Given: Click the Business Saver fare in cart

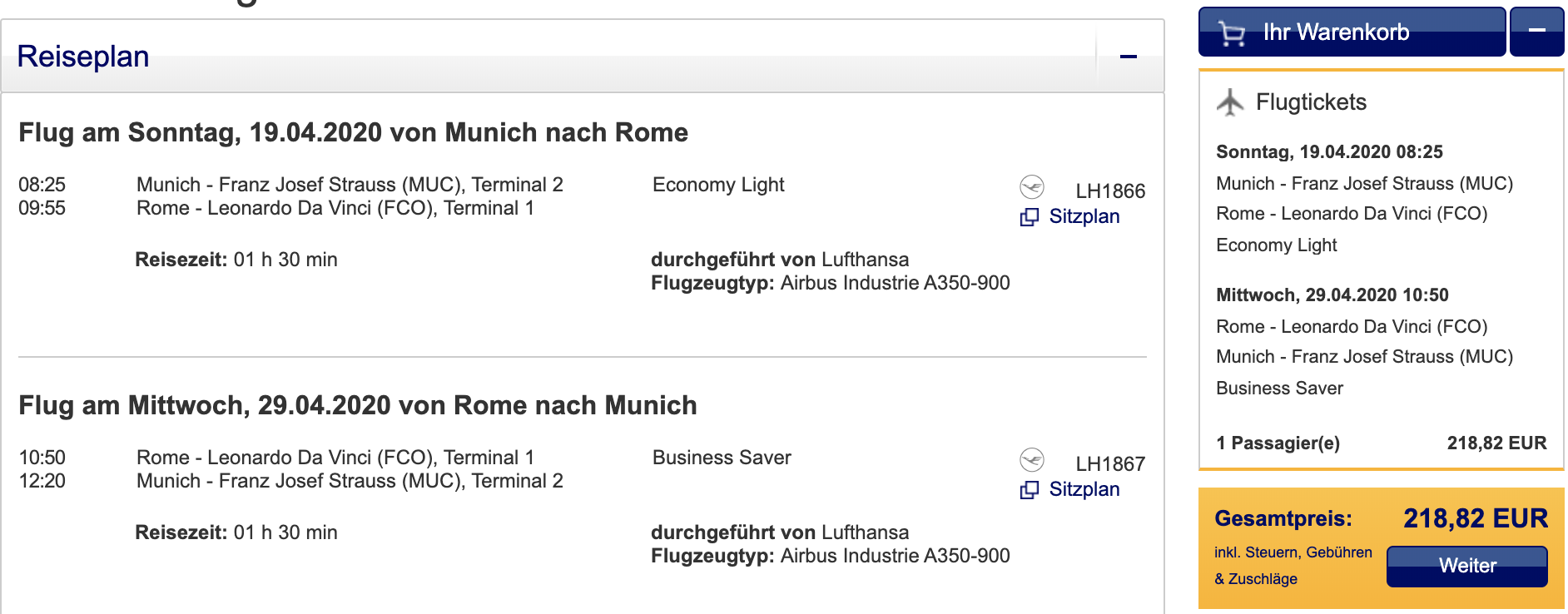Looking at the screenshot, I should (1279, 389).
